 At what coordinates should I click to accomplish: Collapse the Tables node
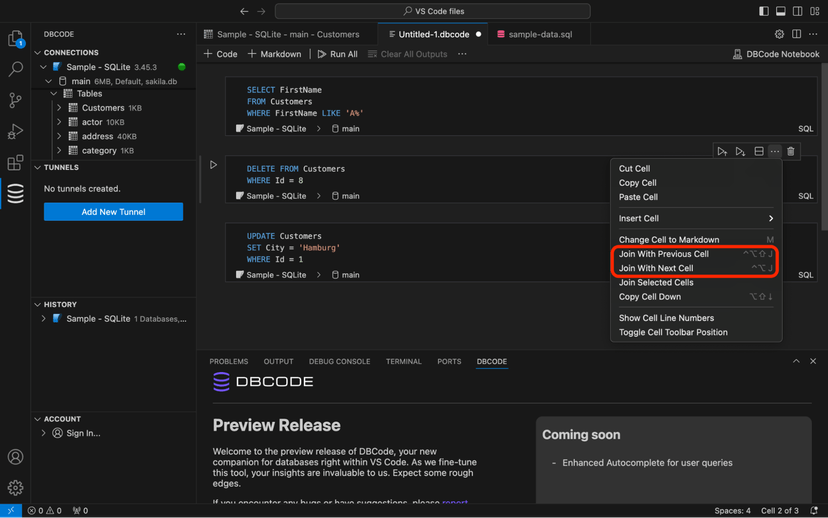point(54,93)
